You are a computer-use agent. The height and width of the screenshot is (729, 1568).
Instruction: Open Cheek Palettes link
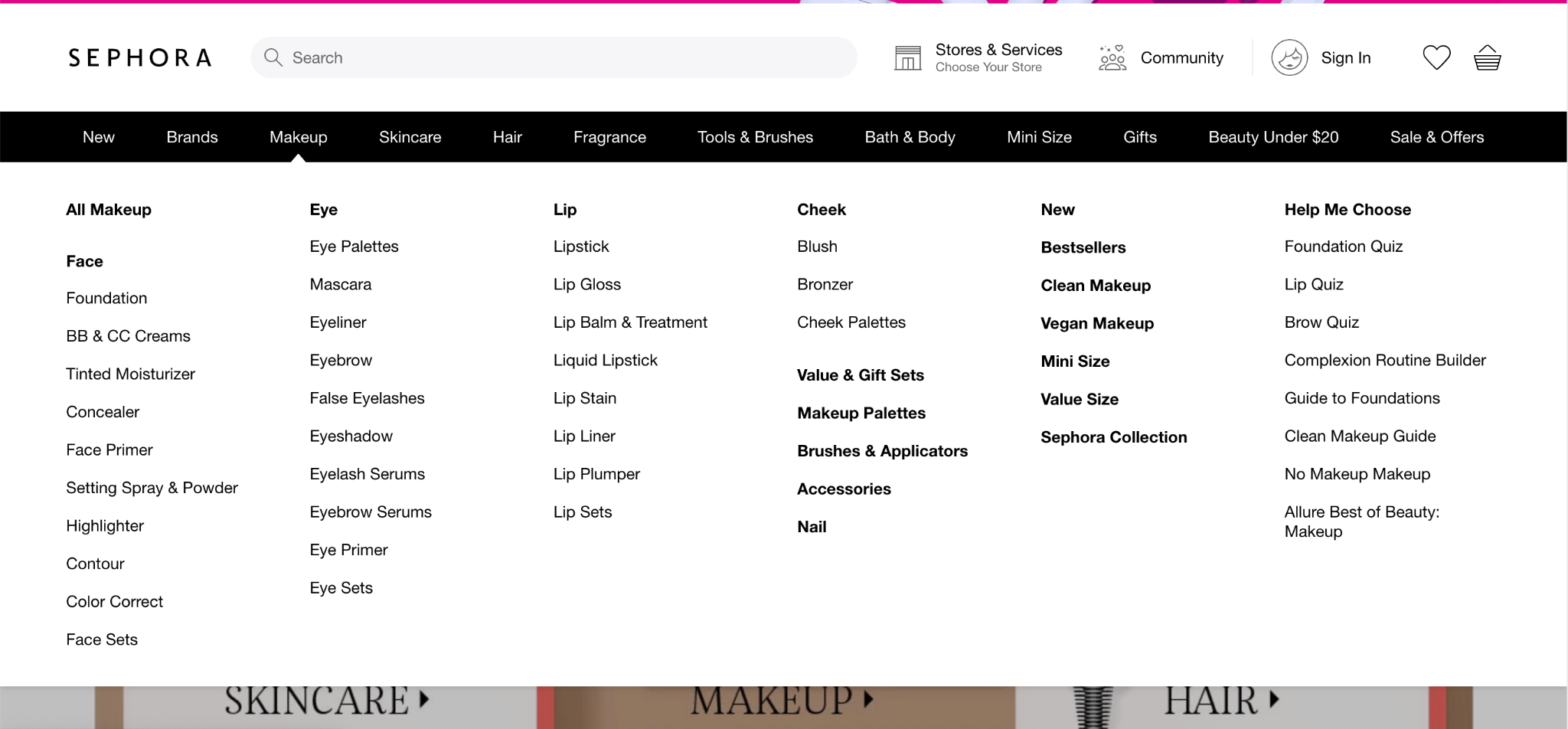(851, 322)
